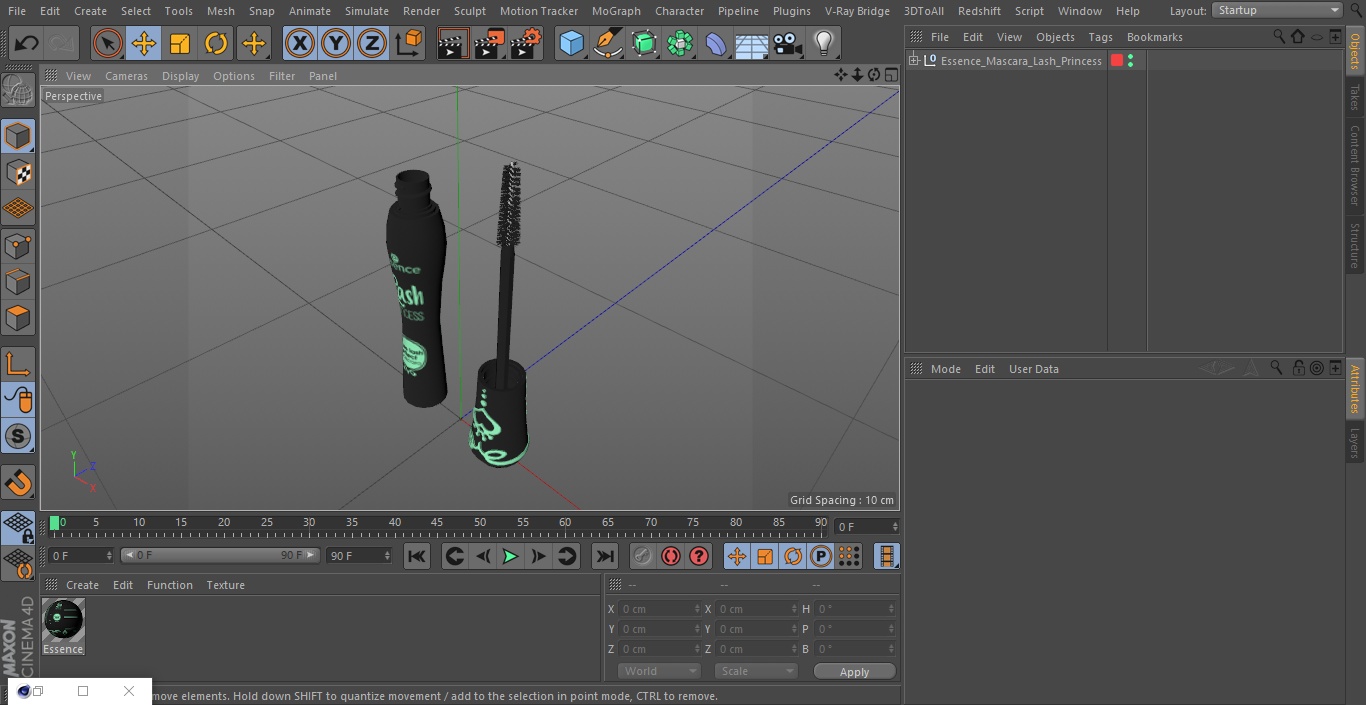This screenshot has height=705, width=1366.
Task: Toggle Autokeying button
Action: 671,556
